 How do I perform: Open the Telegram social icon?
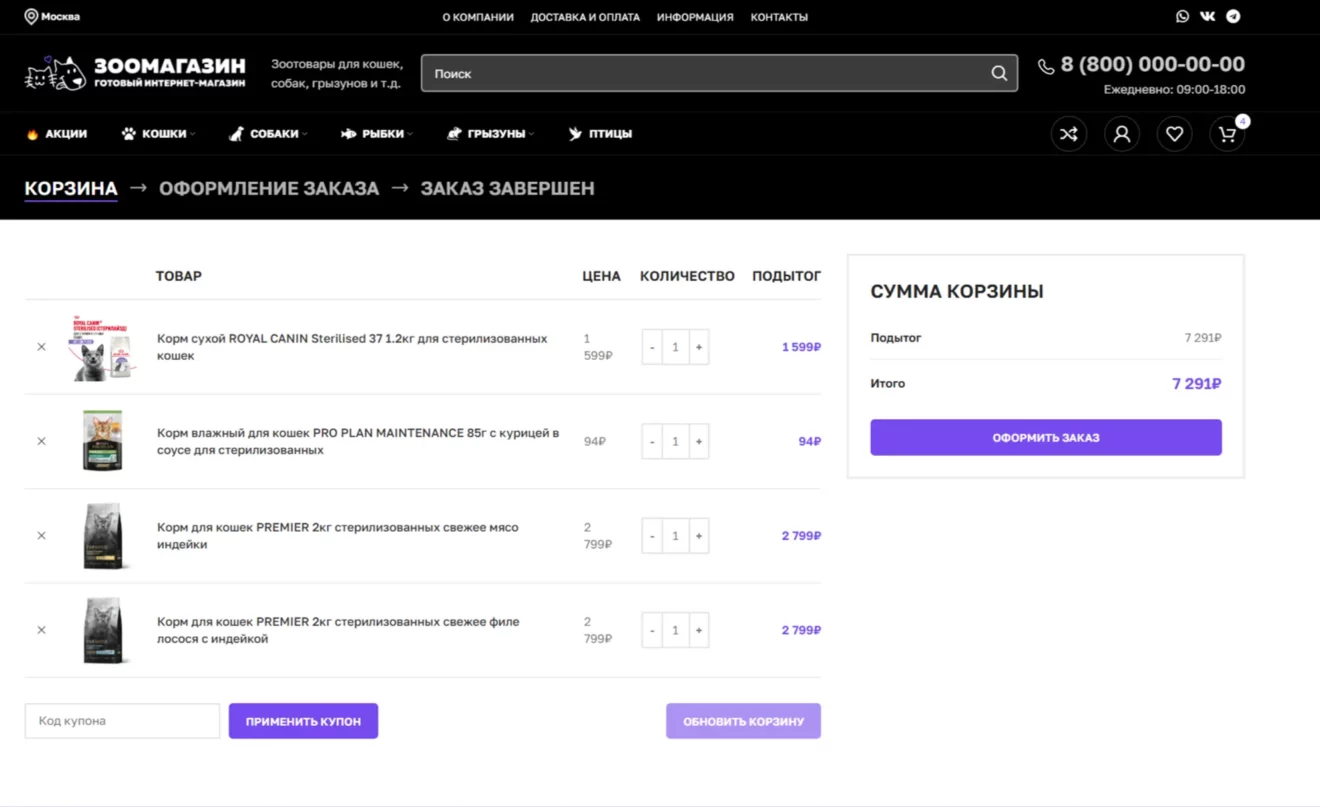pyautogui.click(x=1234, y=16)
